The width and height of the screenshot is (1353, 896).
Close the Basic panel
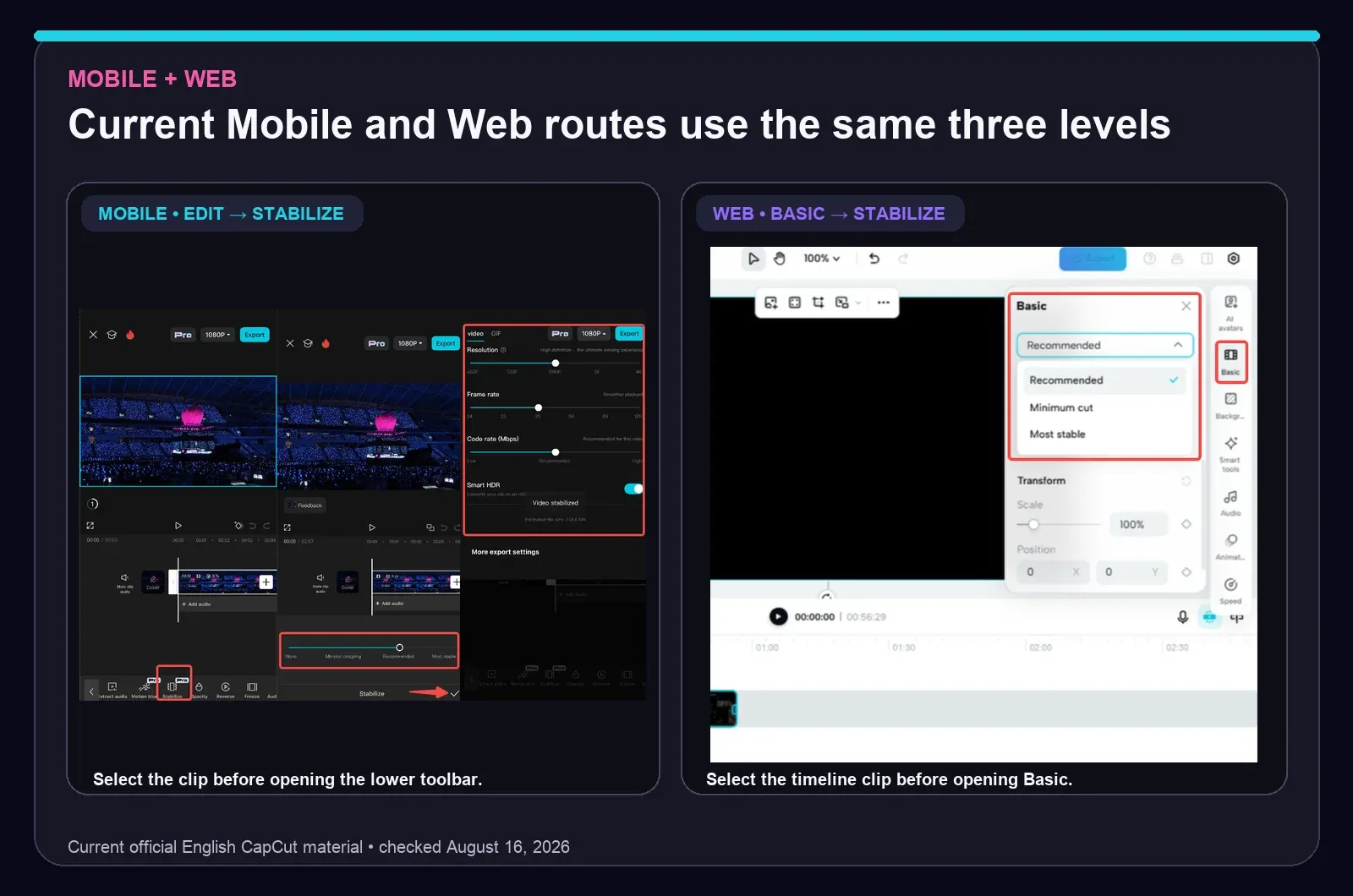[x=1186, y=306]
